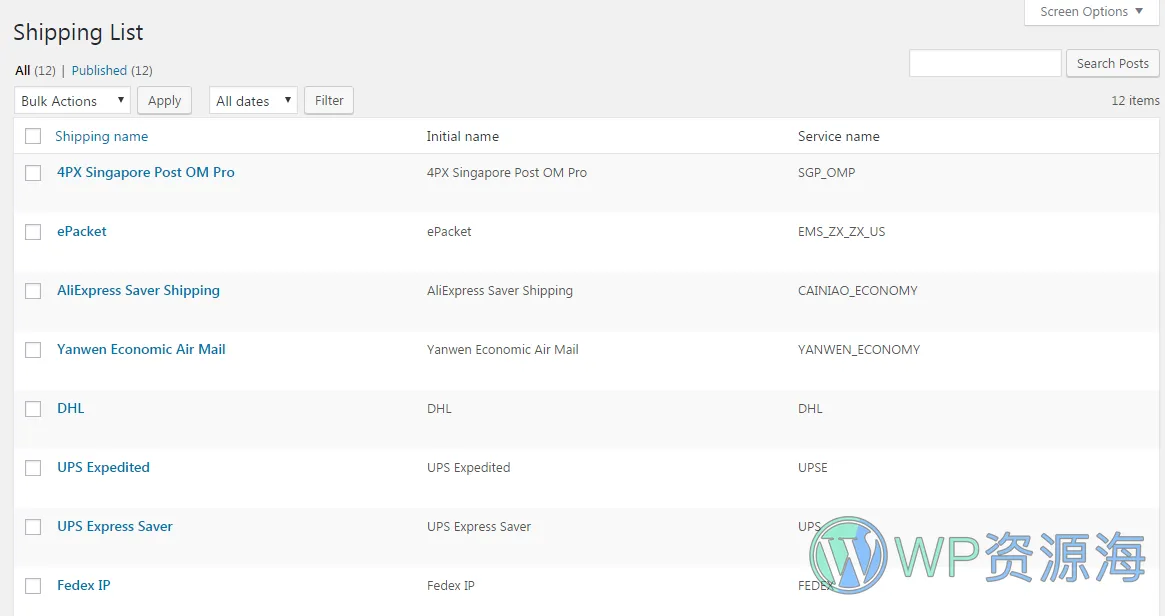Open the AliExpress Saver Shipping link
The width and height of the screenshot is (1165, 616).
click(138, 291)
